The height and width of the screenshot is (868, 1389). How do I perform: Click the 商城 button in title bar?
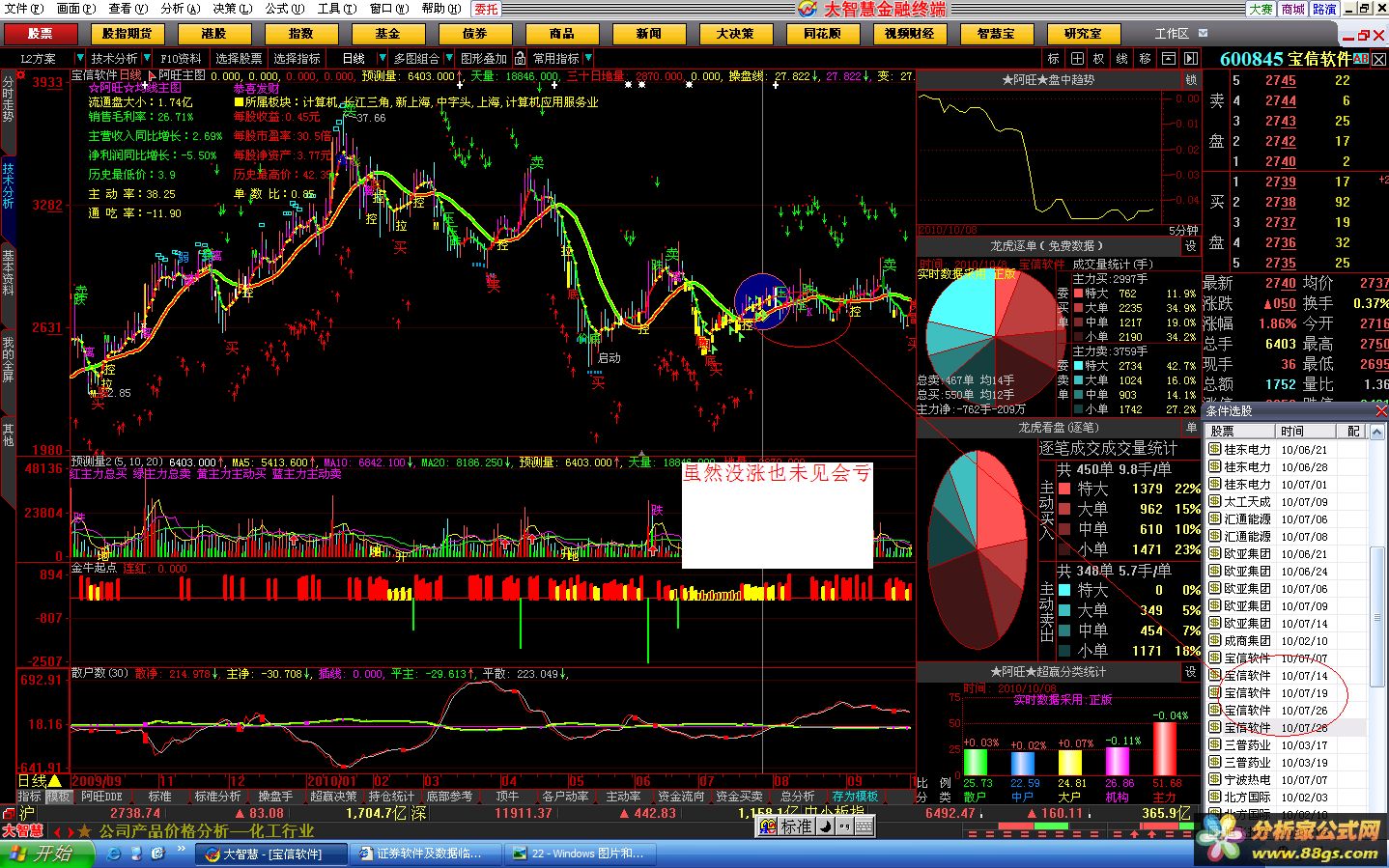(1293, 9)
